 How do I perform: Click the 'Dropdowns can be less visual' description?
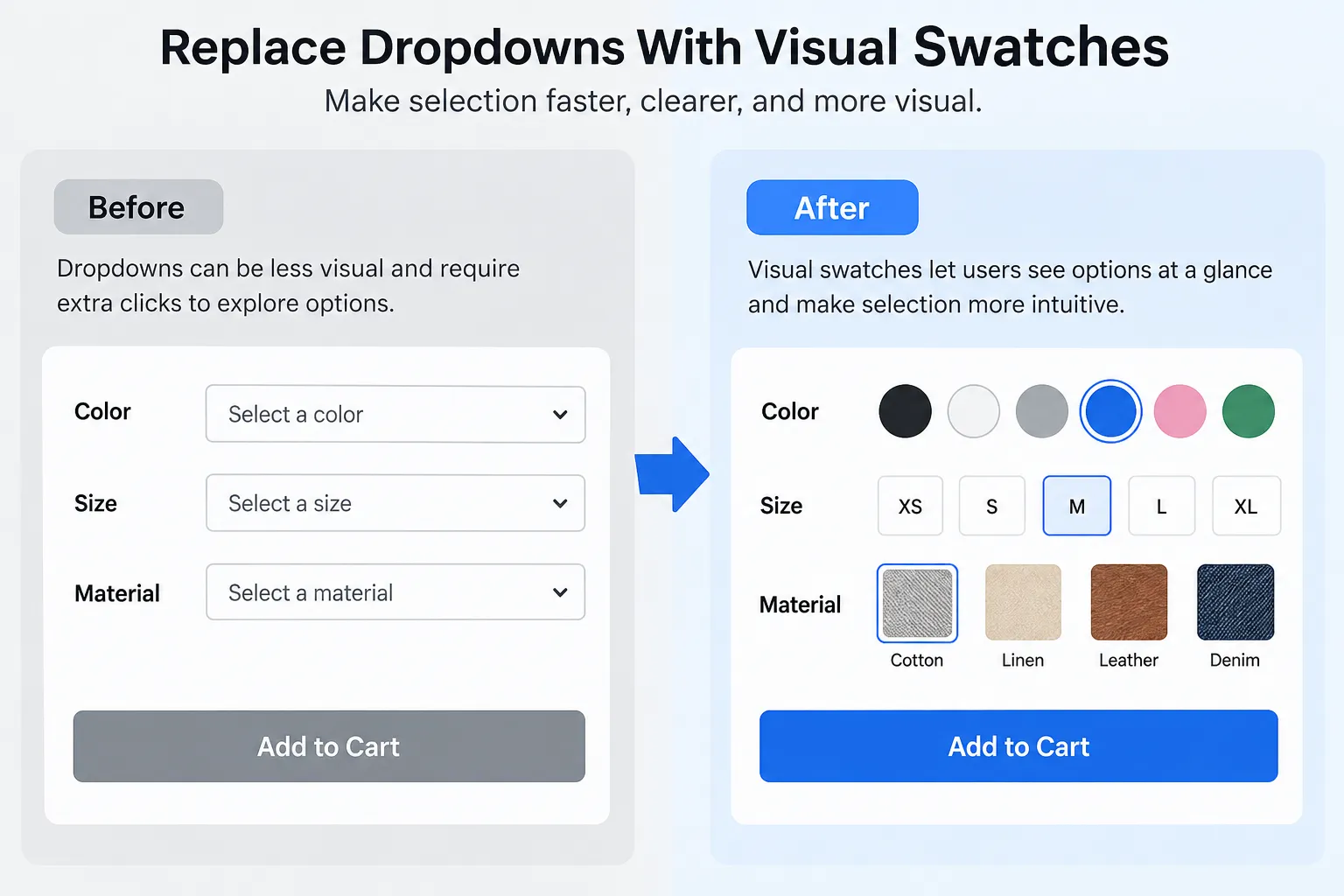coord(288,285)
